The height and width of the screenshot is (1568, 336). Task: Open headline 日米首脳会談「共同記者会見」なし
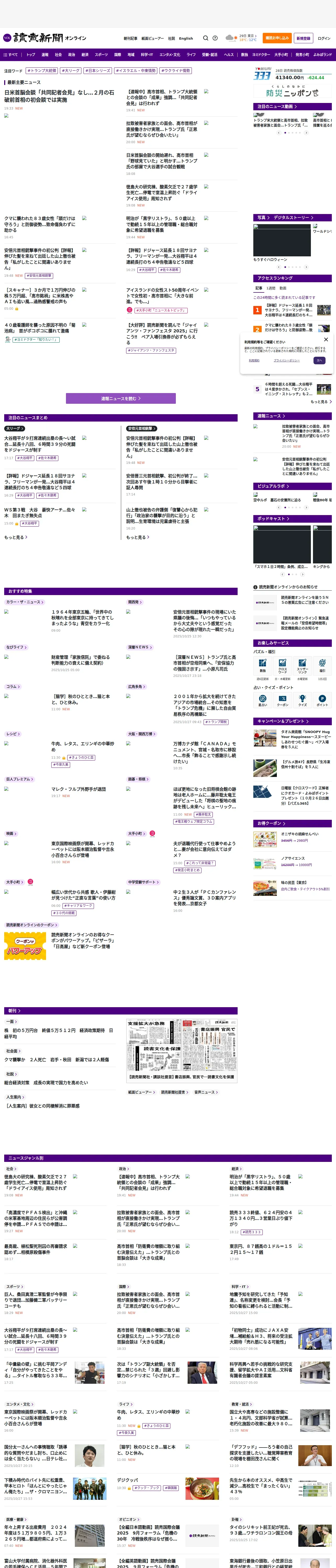[x=59, y=96]
